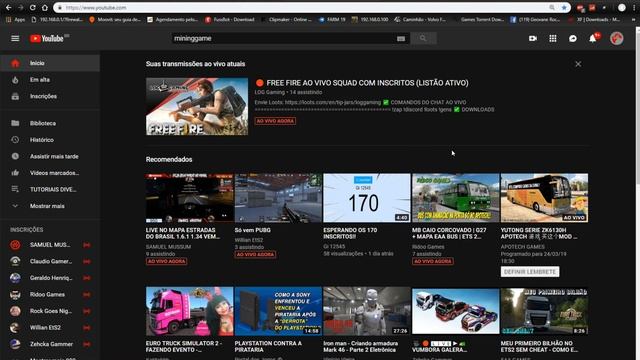
Task: Open Ridoo Games subscription in sidebar
Action: (x=50, y=294)
